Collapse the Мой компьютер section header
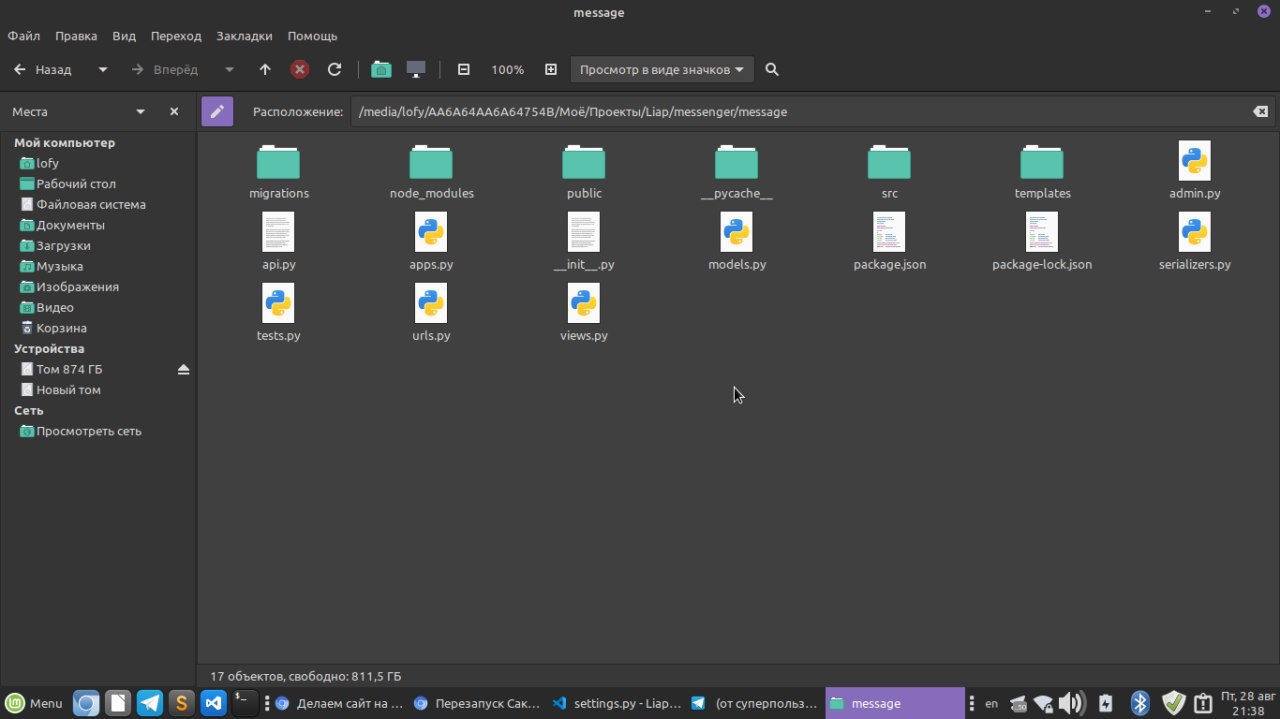The height and width of the screenshot is (719, 1280). pos(64,143)
